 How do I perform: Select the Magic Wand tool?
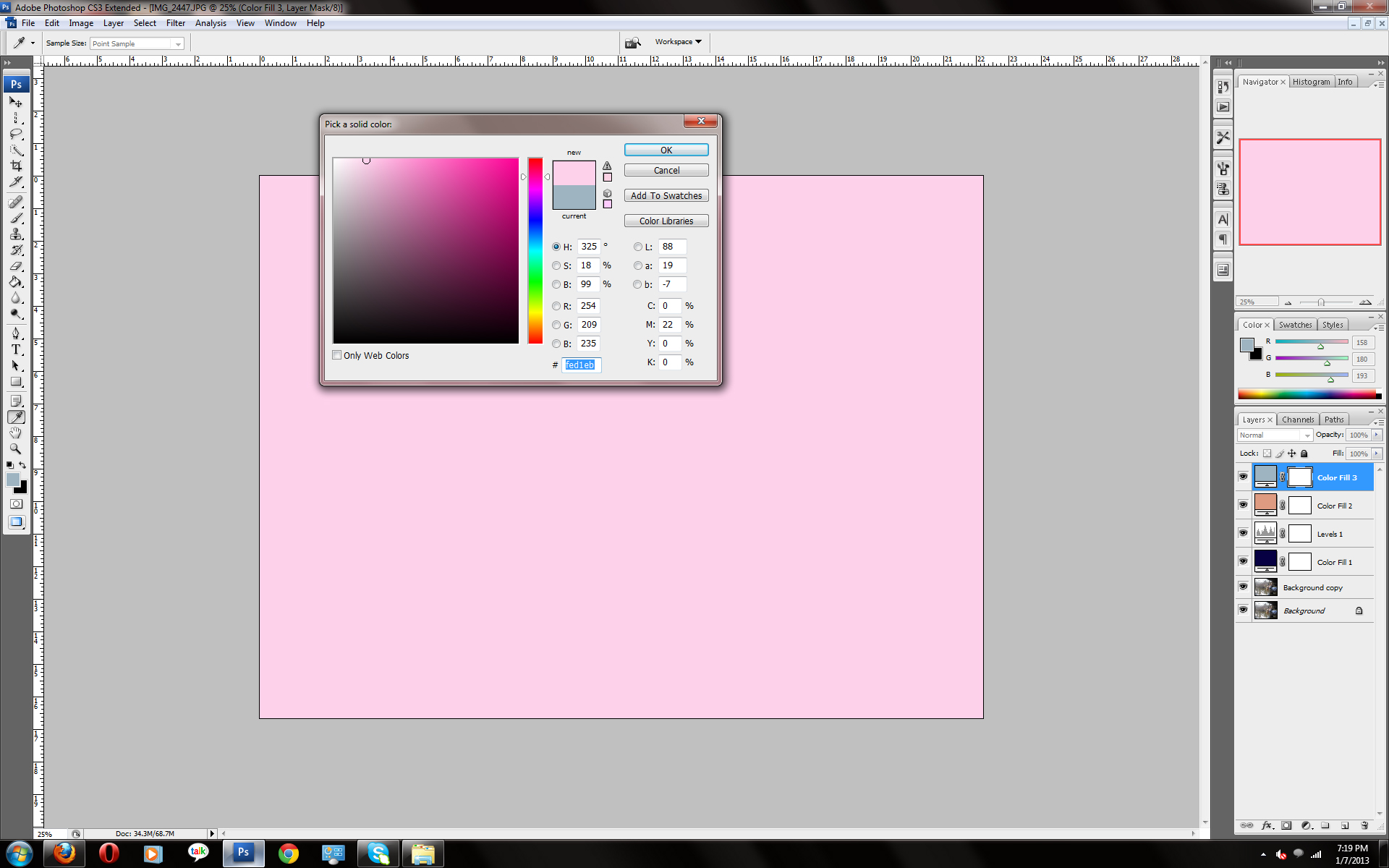point(16,150)
